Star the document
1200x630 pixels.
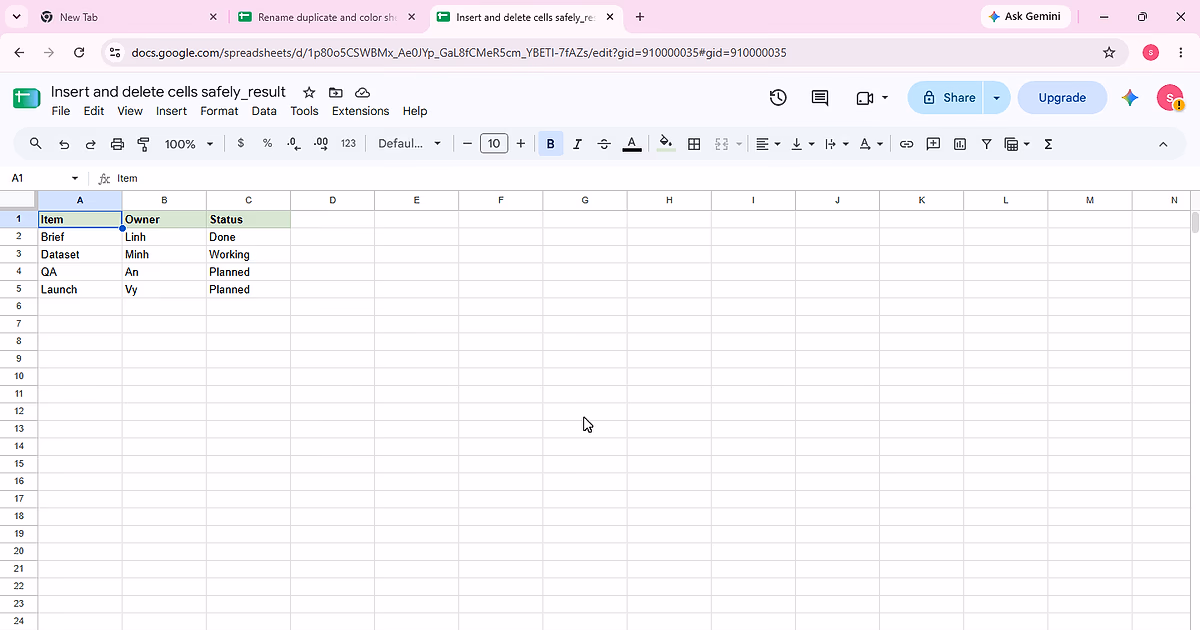point(309,92)
